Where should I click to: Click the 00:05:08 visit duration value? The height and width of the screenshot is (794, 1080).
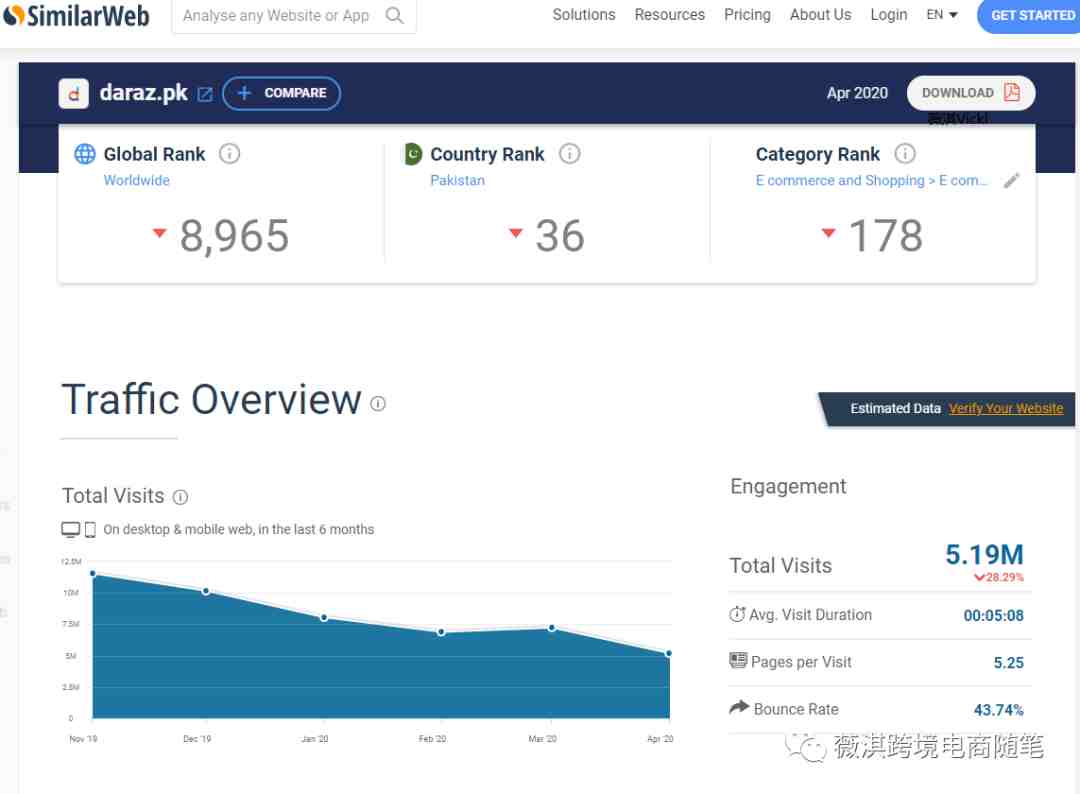point(993,616)
